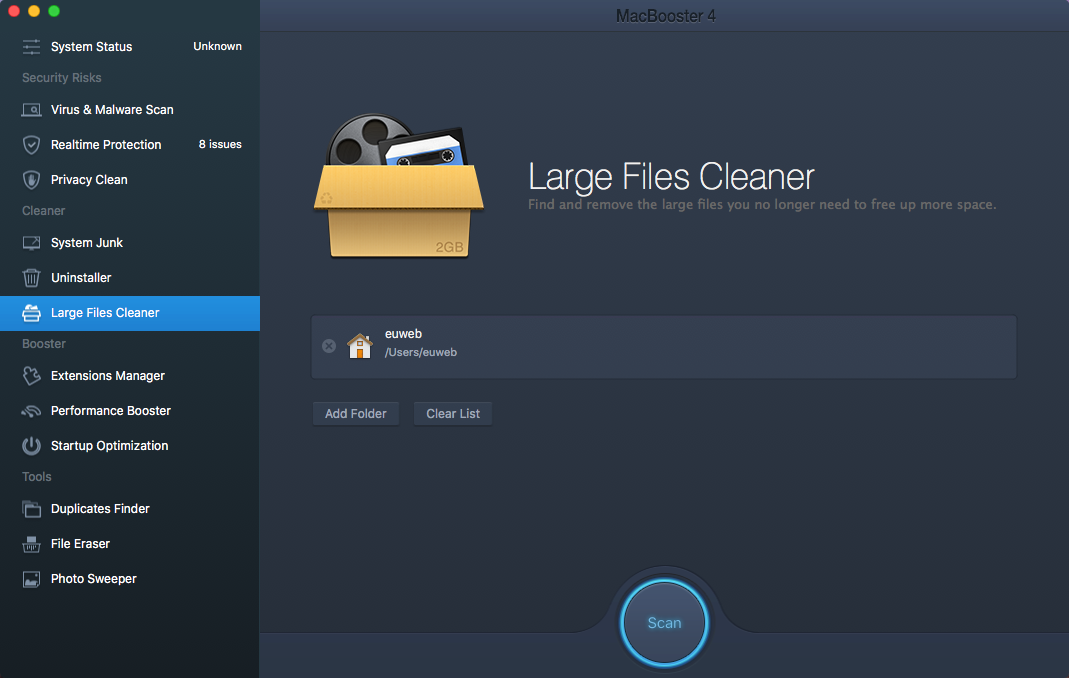Minimize the window with yellow button
This screenshot has width=1069, height=678.
click(x=34, y=11)
